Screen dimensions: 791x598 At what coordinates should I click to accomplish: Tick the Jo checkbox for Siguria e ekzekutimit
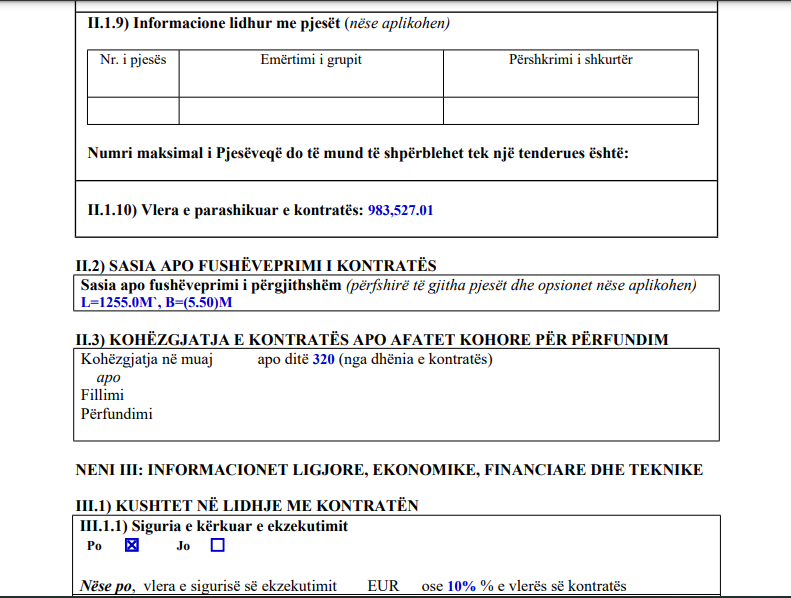coord(217,545)
